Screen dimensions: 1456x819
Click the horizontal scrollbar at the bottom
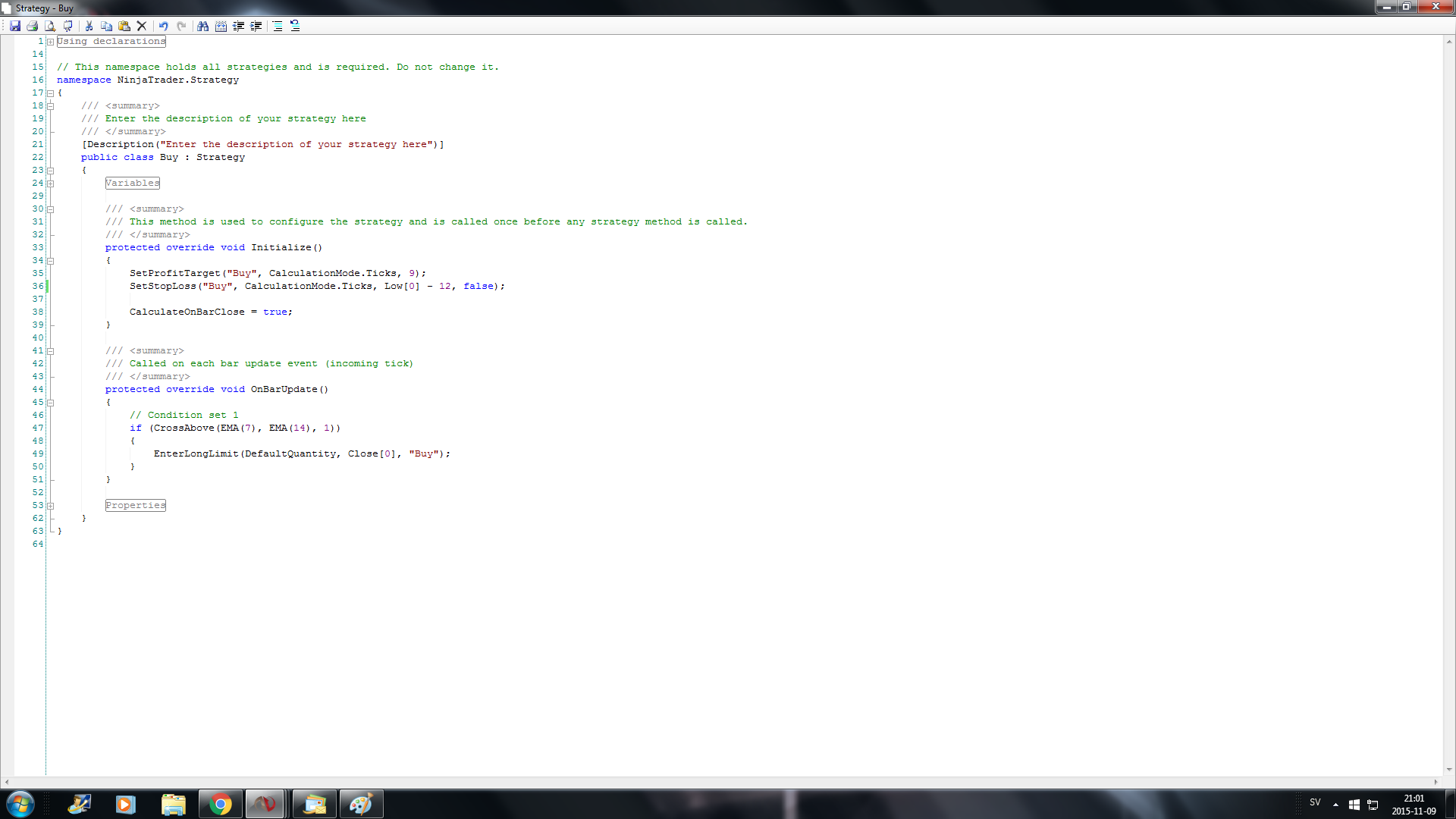pyautogui.click(x=720, y=782)
